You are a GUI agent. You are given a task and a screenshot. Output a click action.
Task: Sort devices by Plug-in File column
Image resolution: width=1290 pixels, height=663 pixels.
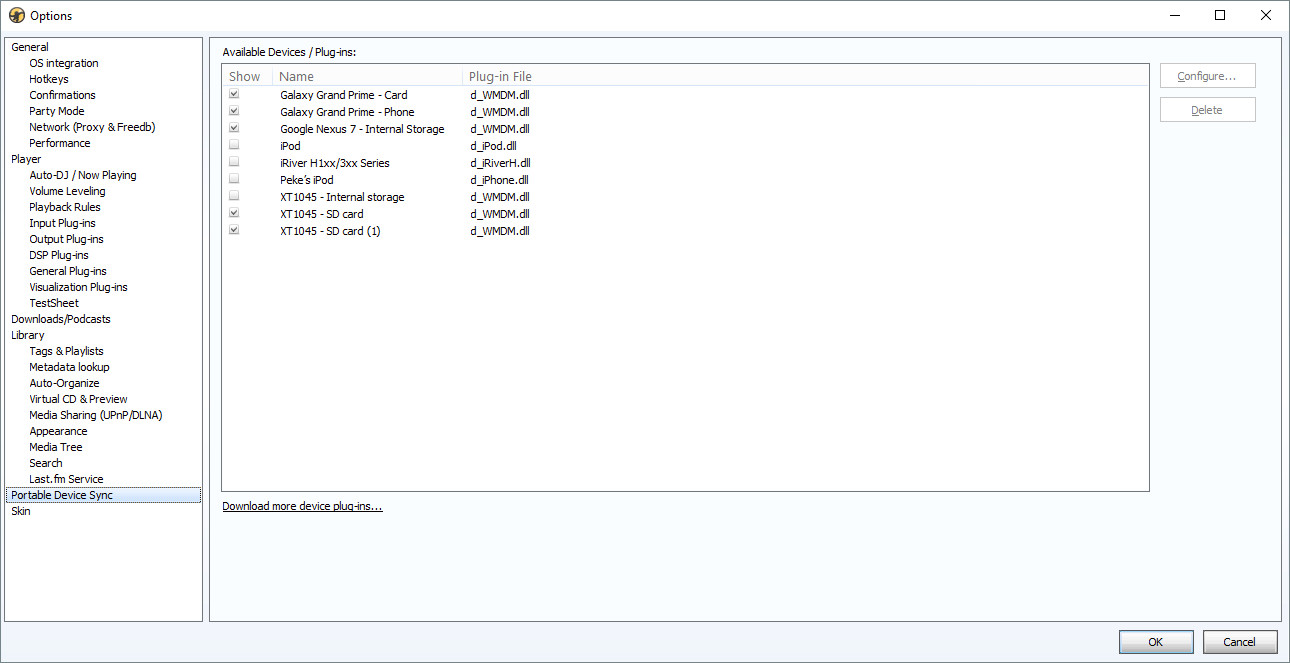[x=500, y=76]
